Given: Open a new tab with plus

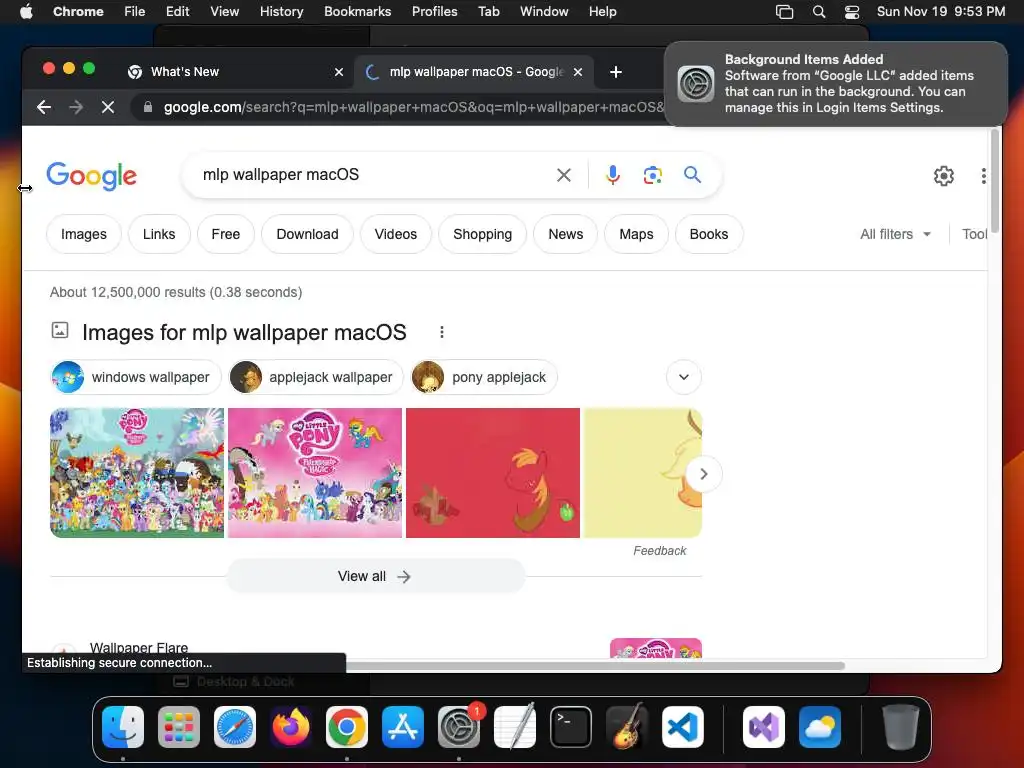Looking at the screenshot, I should (615, 72).
